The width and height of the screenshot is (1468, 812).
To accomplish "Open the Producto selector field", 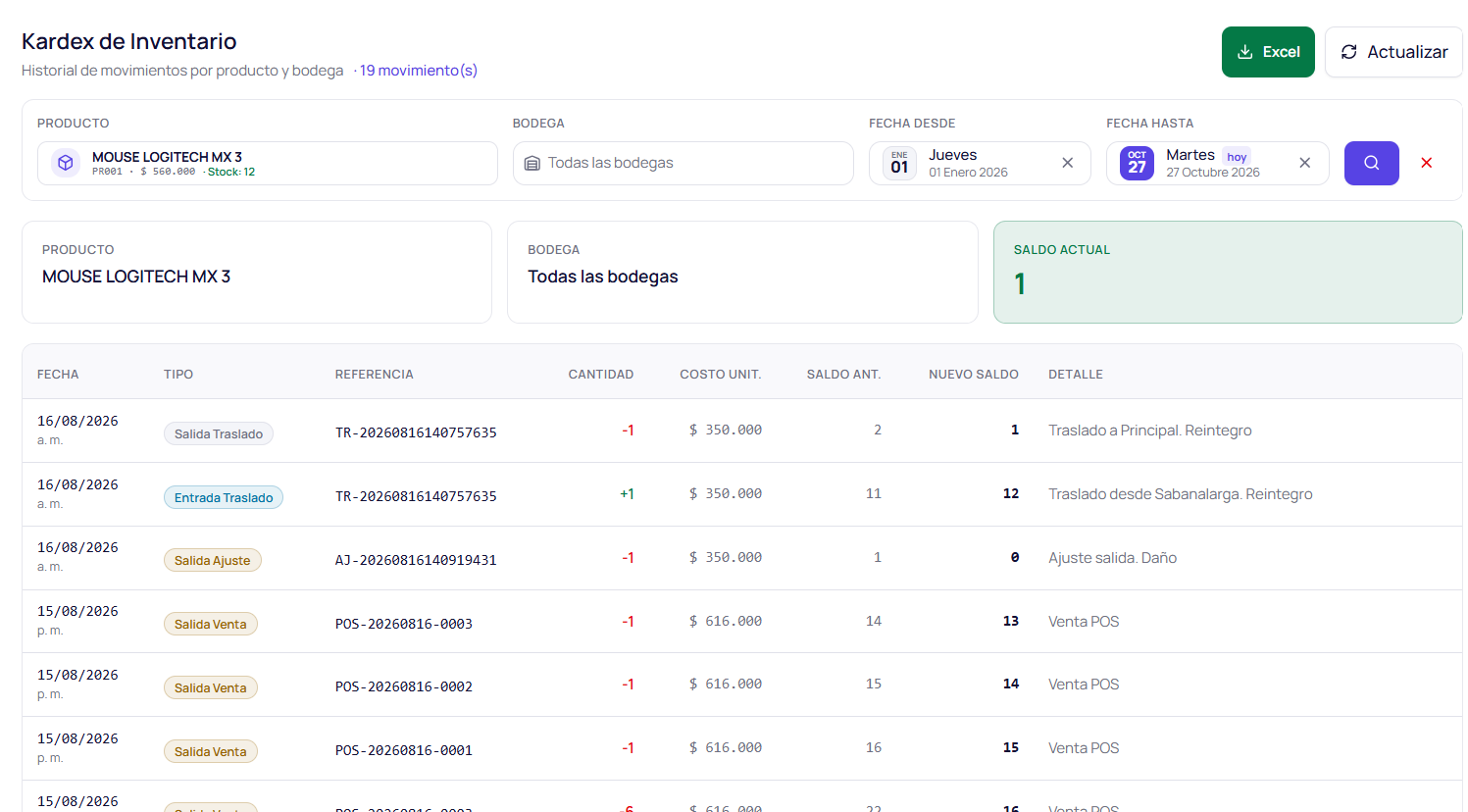I will pos(268,163).
